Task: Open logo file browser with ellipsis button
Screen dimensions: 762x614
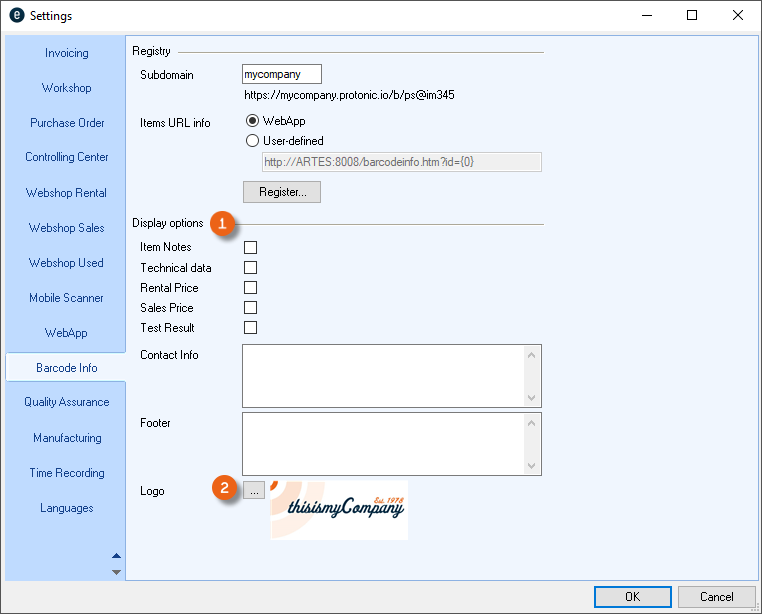Action: pos(254,491)
